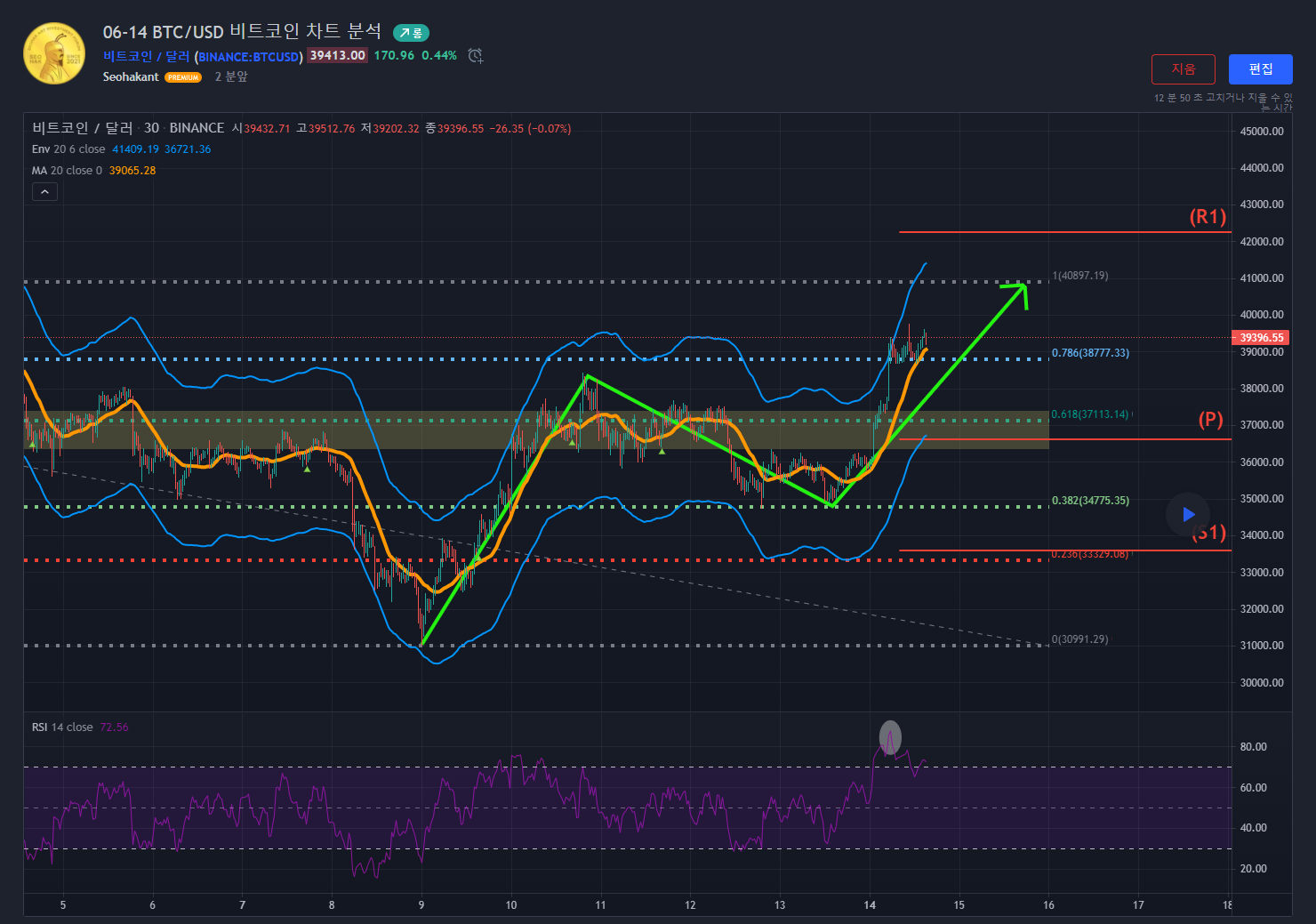The image size is (1316, 924).
Task: Click the MA 20 close indicator legend
Action: click(x=67, y=171)
